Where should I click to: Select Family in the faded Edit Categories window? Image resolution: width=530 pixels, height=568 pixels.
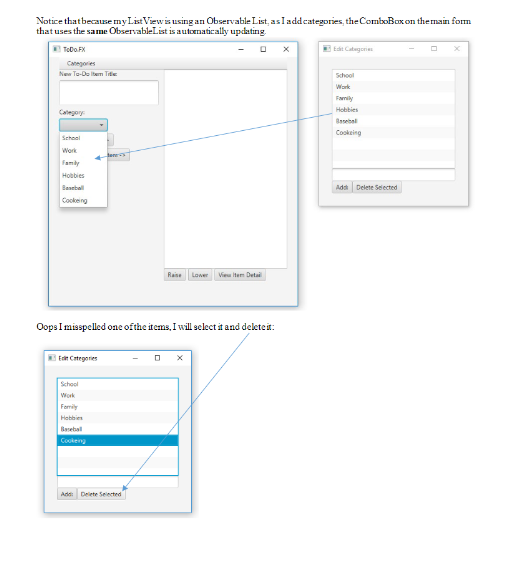pos(393,98)
